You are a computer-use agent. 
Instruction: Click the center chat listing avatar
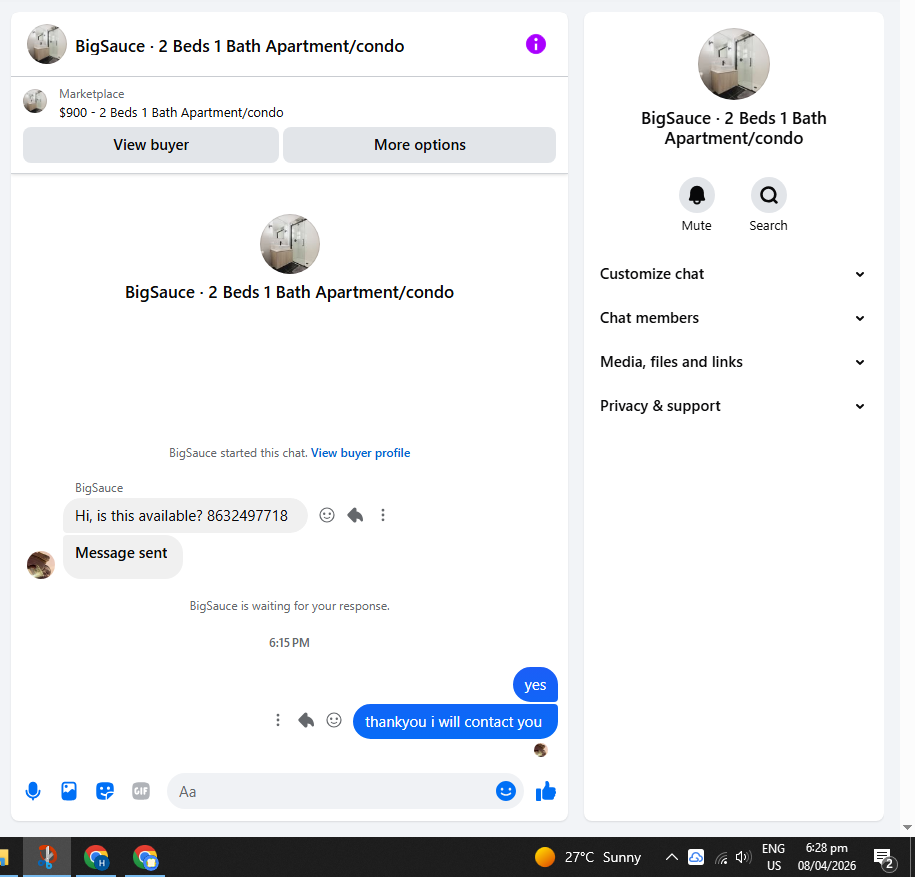click(289, 244)
